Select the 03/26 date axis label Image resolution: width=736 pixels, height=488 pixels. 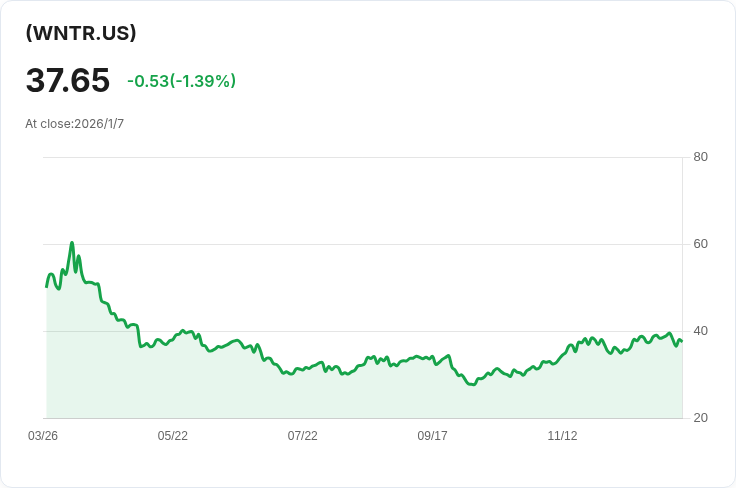[x=43, y=436]
